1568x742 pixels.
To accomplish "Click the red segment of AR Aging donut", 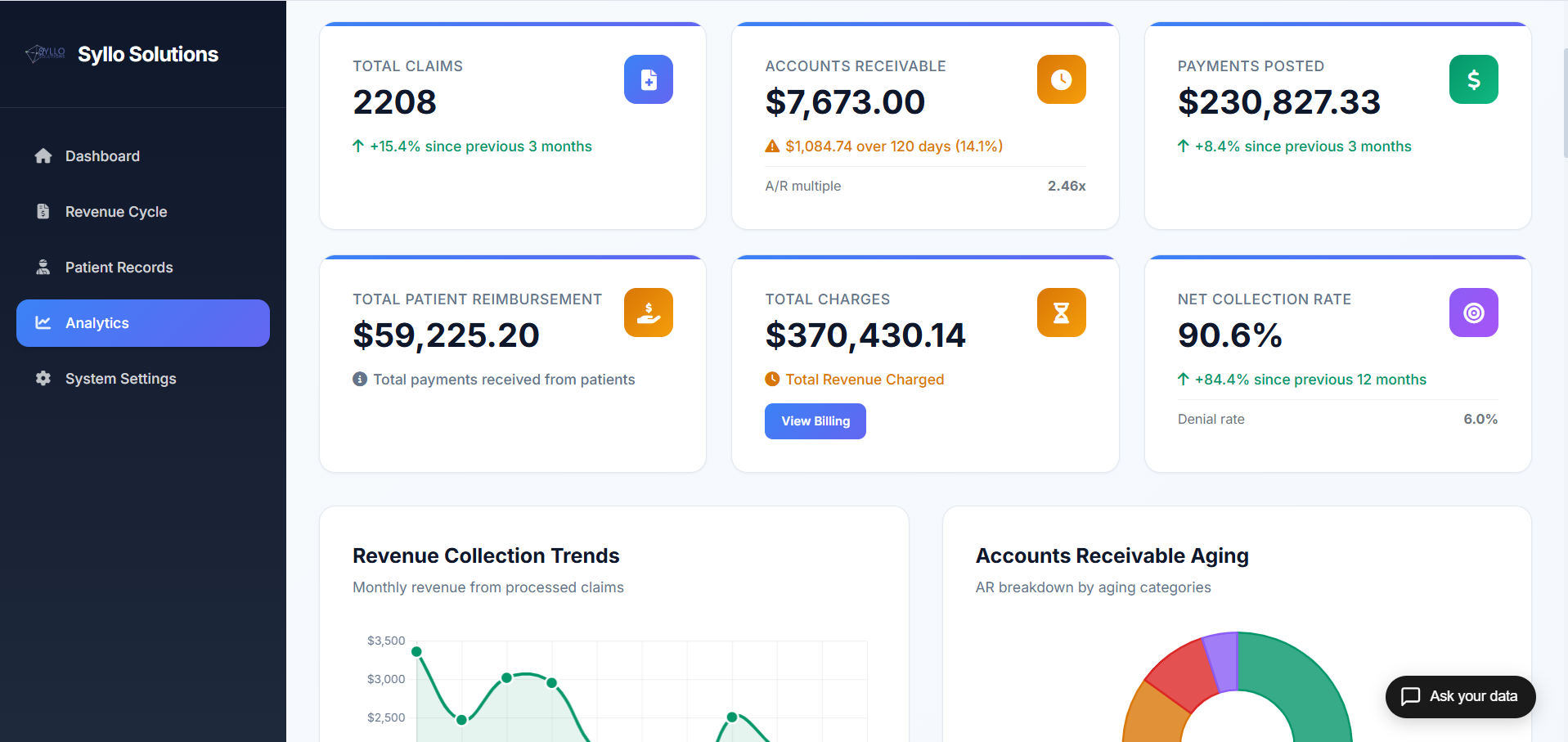I will tap(1183, 675).
